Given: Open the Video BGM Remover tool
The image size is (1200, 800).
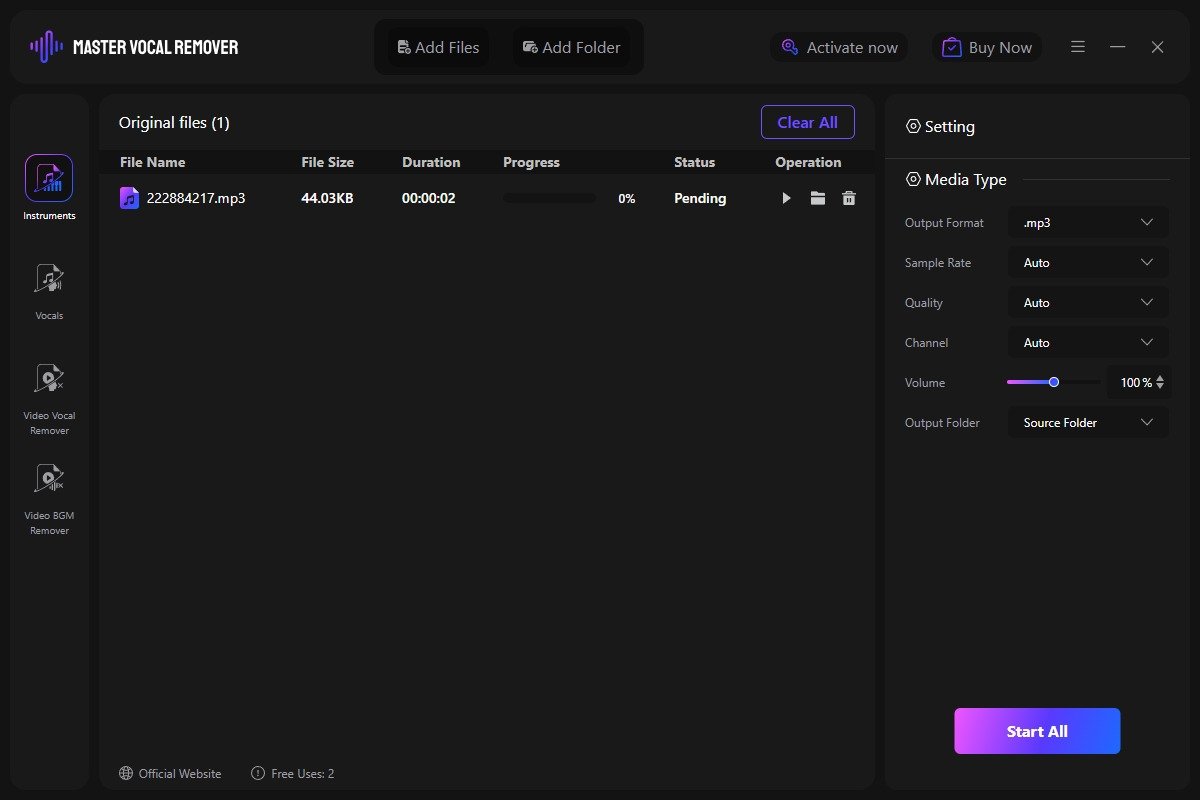Looking at the screenshot, I should point(49,479).
